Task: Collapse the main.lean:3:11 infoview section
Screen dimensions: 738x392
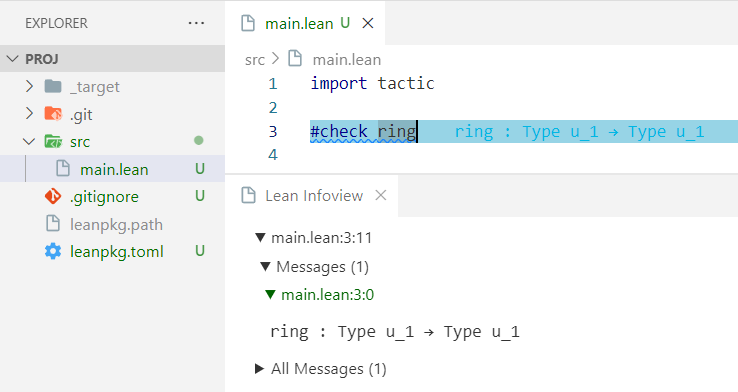Action: [260, 238]
